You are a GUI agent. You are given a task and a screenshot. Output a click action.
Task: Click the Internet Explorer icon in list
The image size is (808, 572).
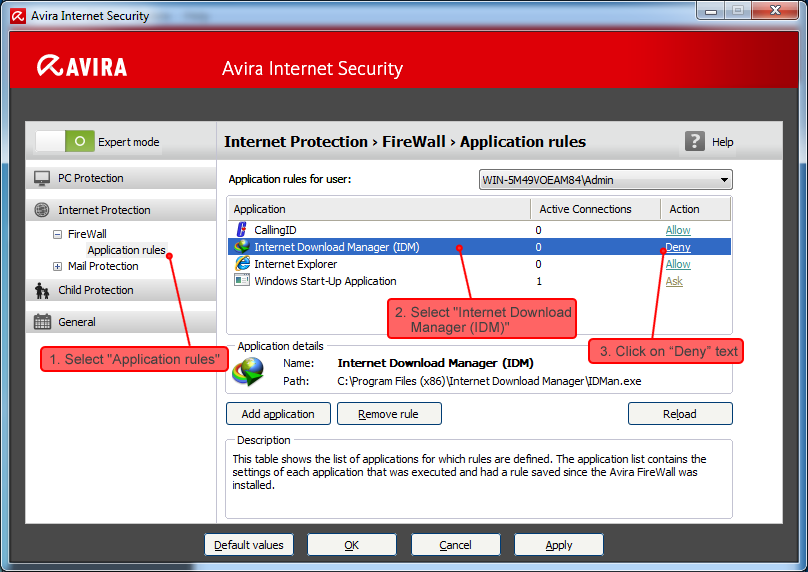pos(241,264)
